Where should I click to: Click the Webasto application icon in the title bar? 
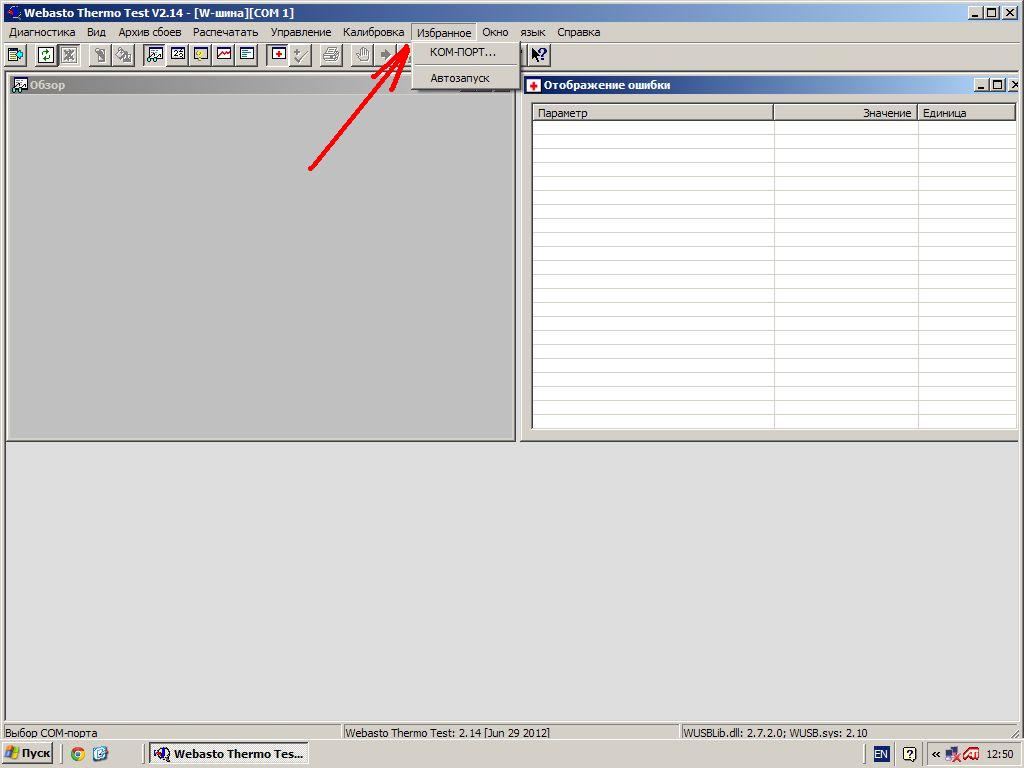click(x=14, y=12)
